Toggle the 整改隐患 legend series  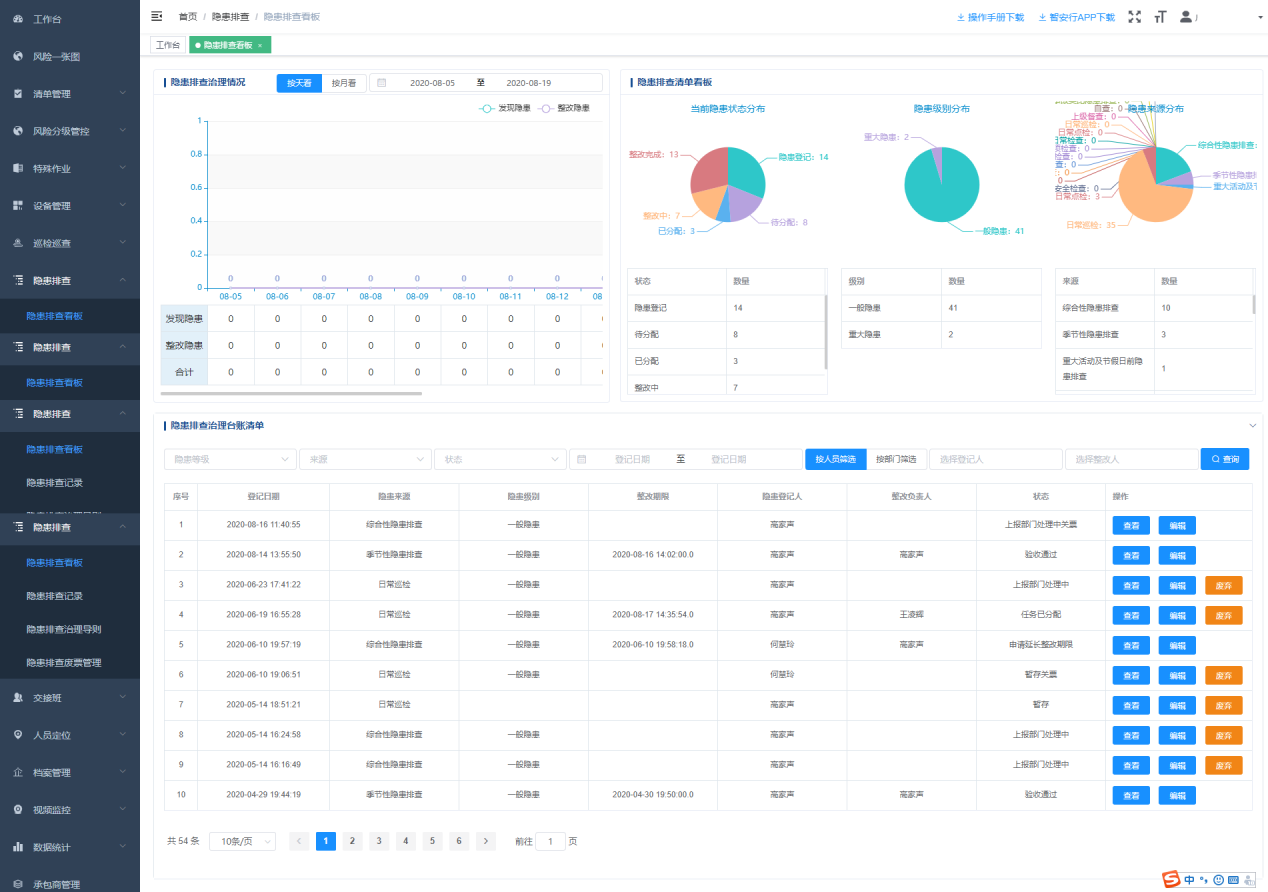point(564,108)
